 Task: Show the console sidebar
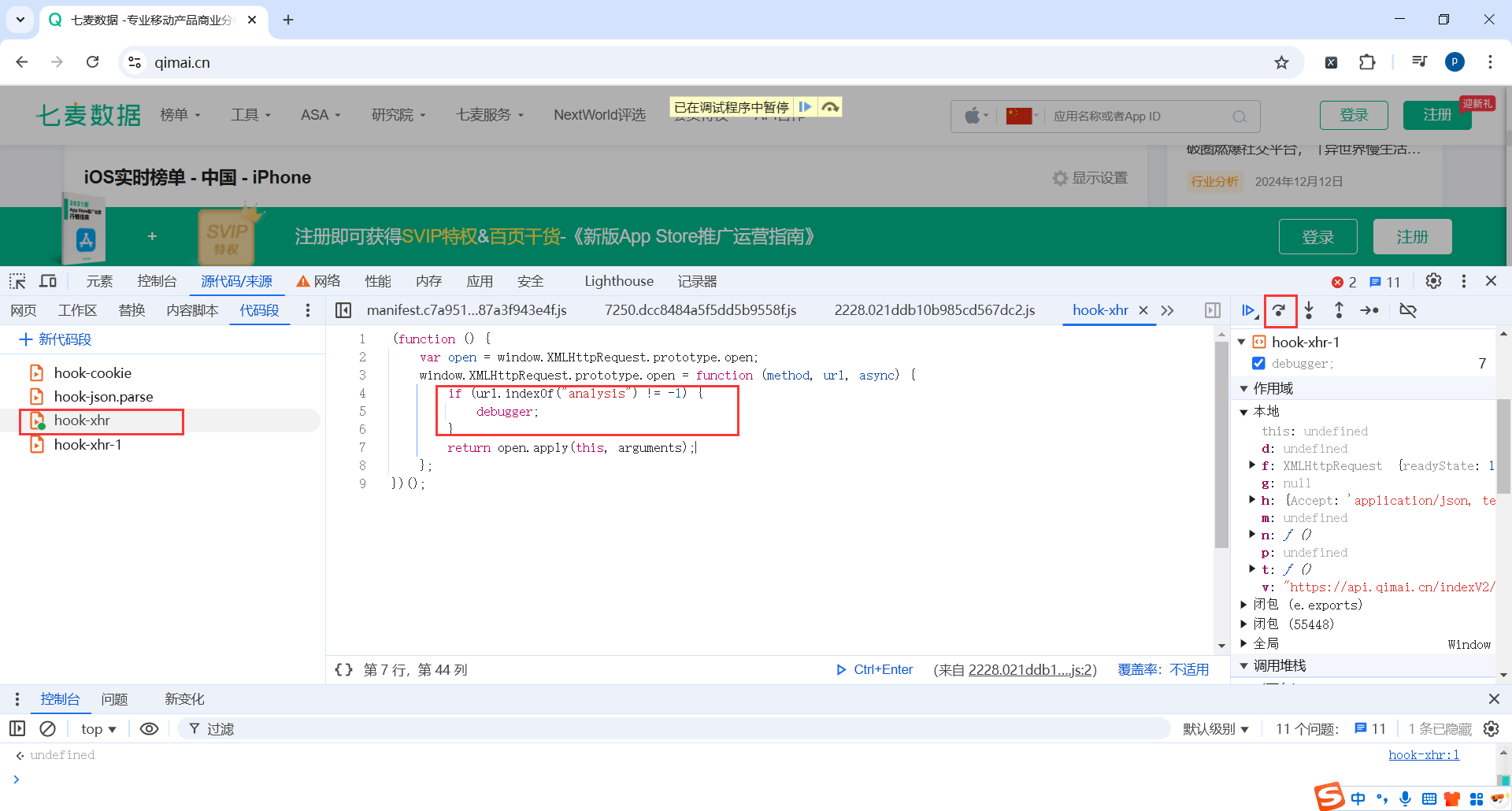point(17,729)
